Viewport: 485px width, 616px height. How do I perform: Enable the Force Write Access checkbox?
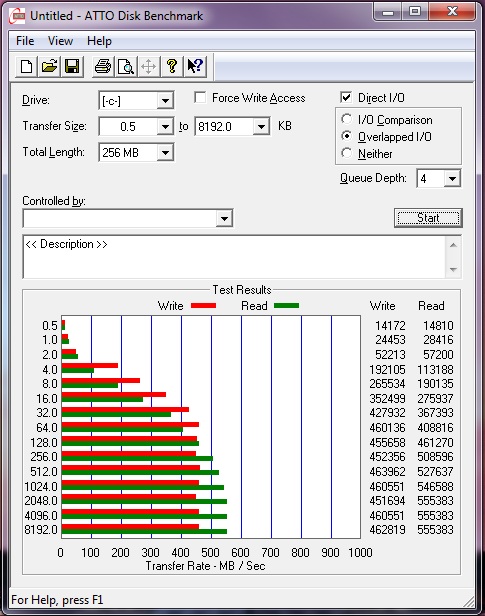click(200, 97)
